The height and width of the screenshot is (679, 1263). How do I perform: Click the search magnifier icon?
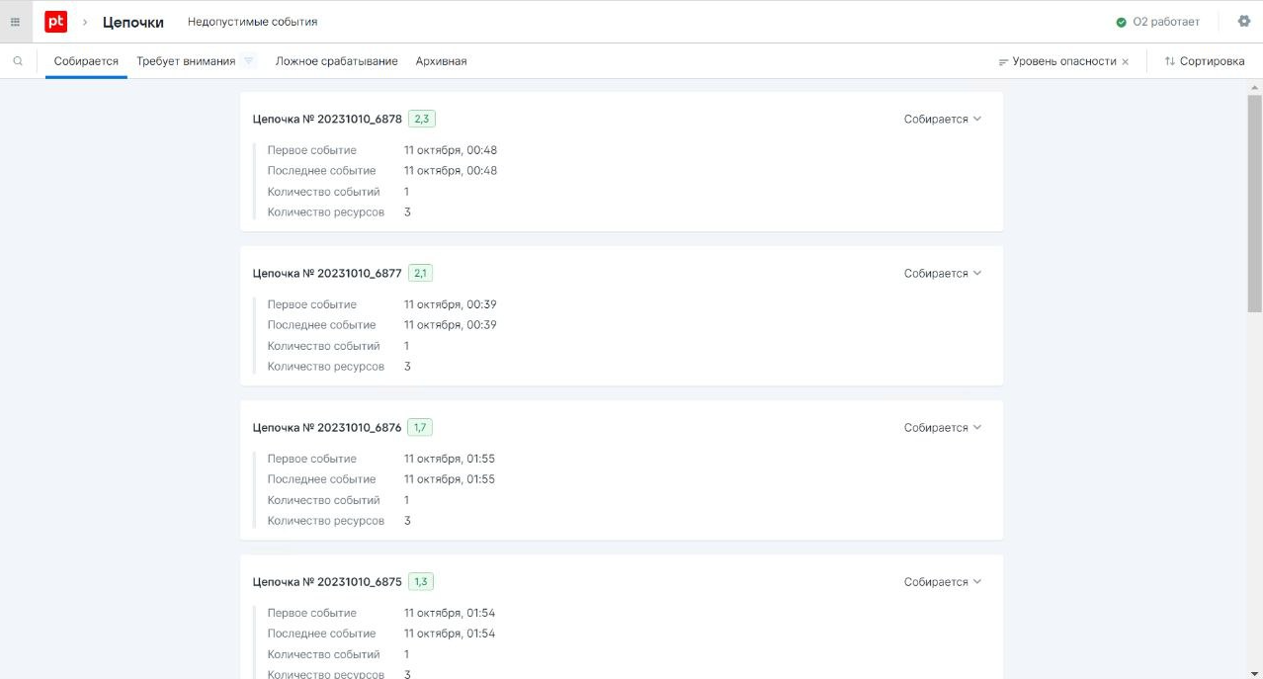point(18,61)
